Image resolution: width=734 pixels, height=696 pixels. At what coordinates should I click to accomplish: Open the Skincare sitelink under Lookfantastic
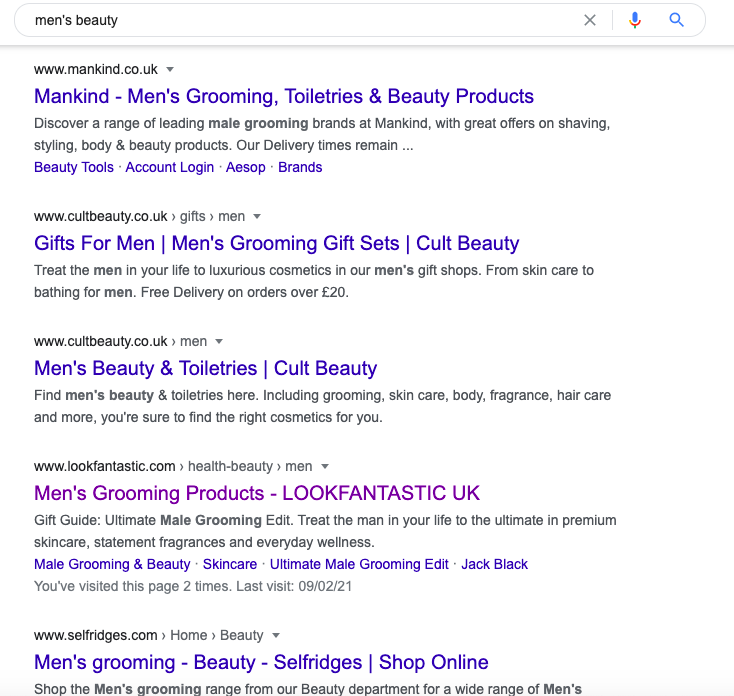pyautogui.click(x=230, y=564)
